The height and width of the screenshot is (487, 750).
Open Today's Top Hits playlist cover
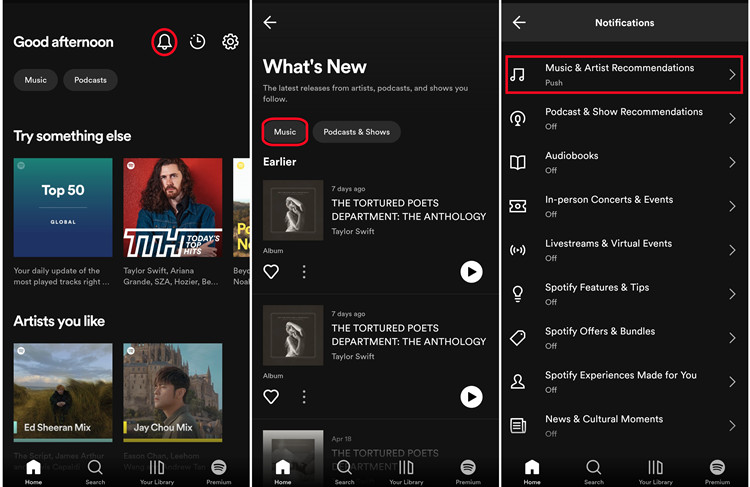pos(173,208)
